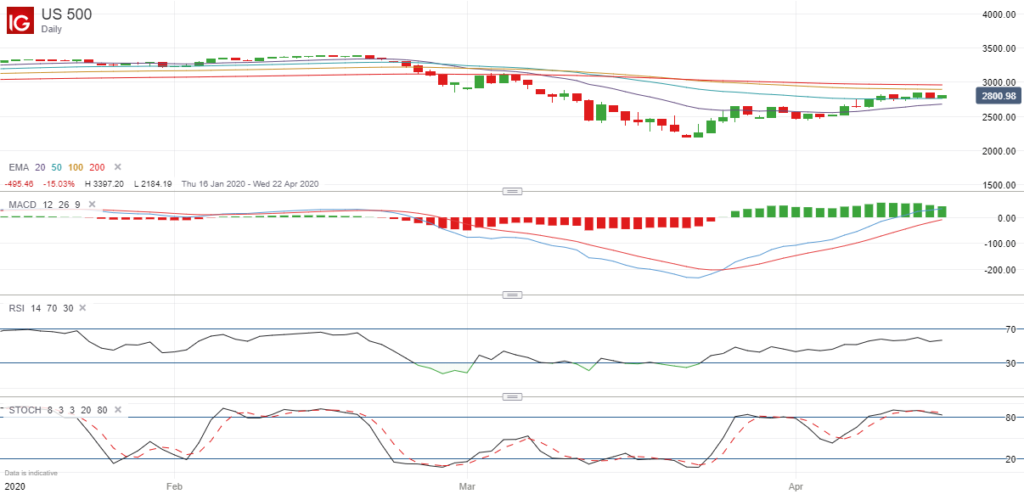Click the -200.00 MACD axis label
The image size is (1024, 494).
[x=1001, y=269]
